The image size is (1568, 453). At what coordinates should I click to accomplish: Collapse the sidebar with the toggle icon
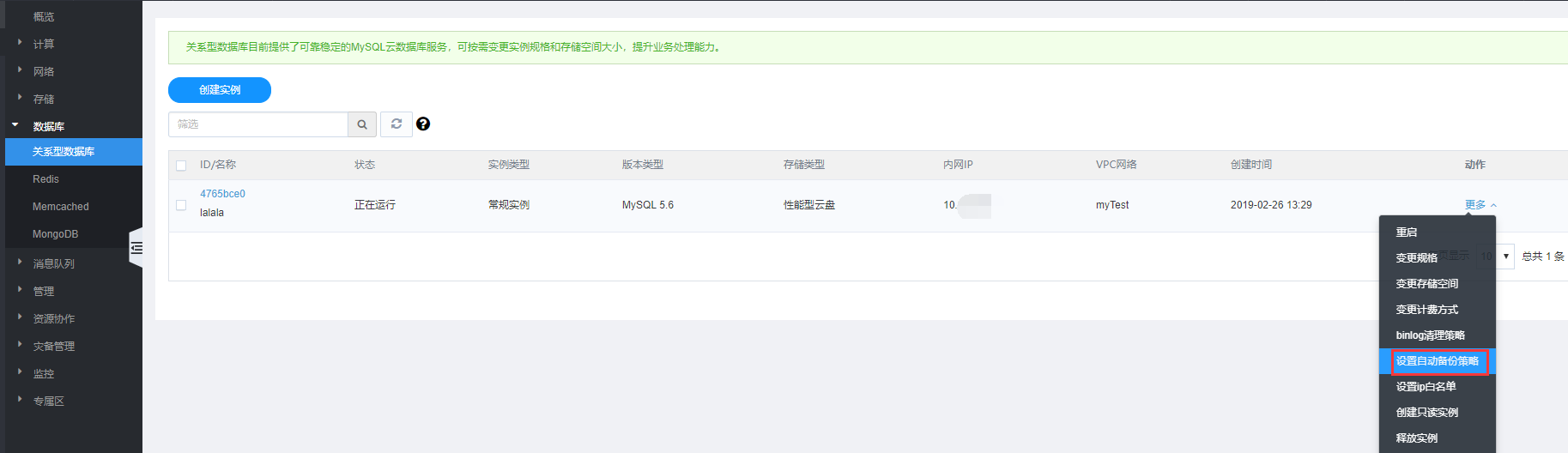point(136,248)
